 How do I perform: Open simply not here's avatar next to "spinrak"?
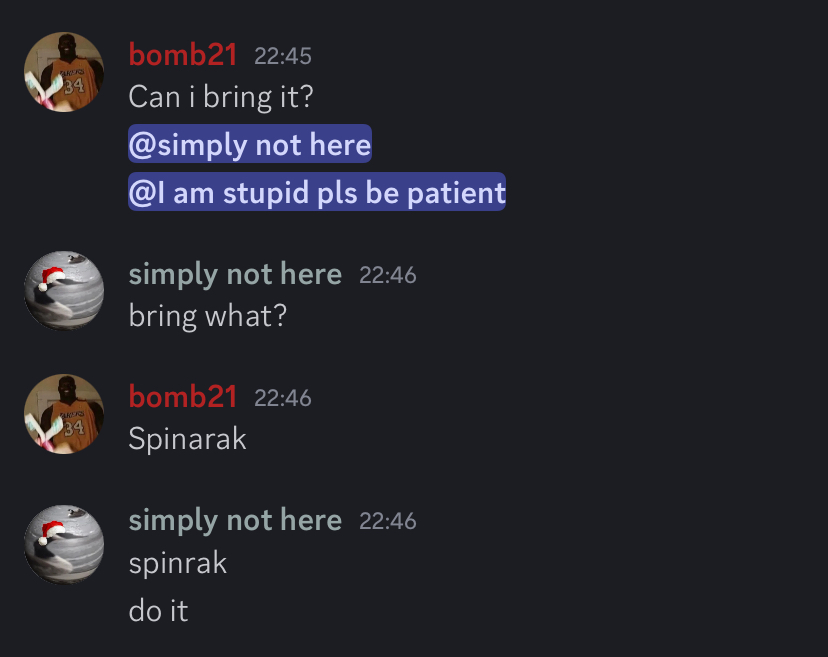pyautogui.click(x=64, y=544)
